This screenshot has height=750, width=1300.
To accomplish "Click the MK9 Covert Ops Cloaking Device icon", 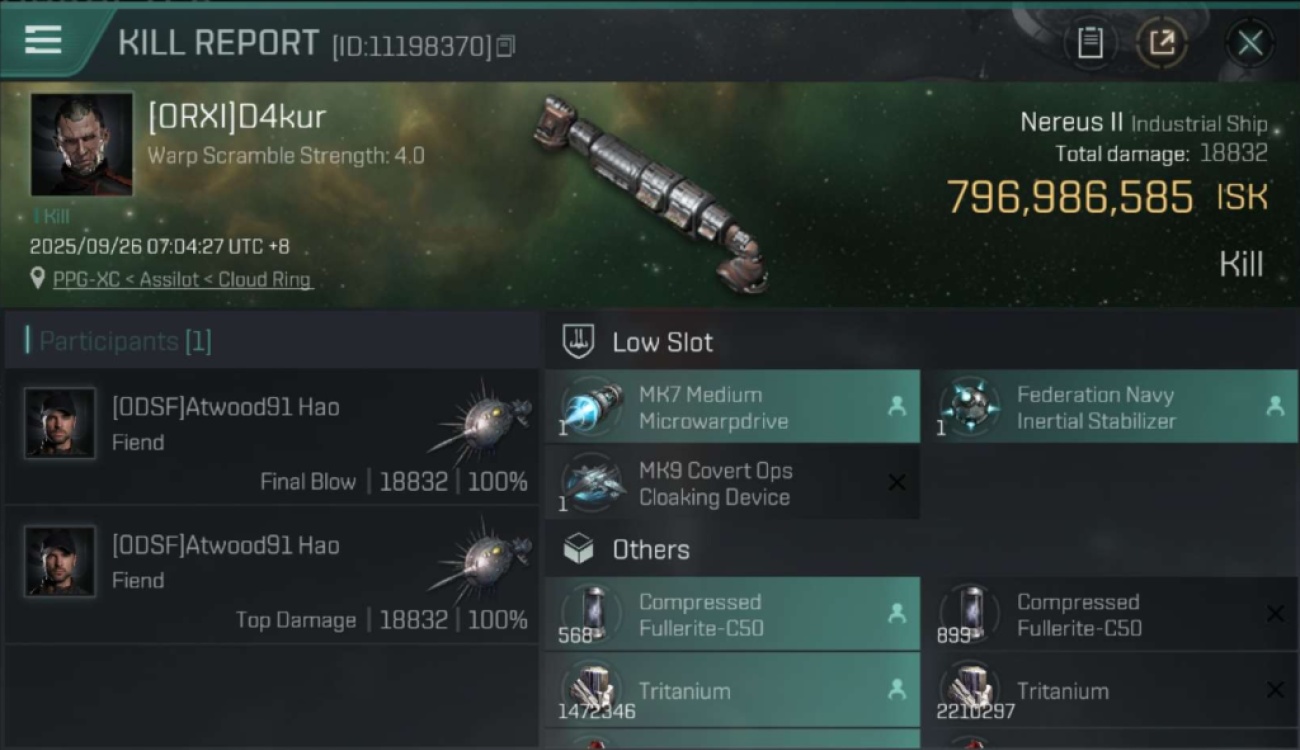I will 594,482.
